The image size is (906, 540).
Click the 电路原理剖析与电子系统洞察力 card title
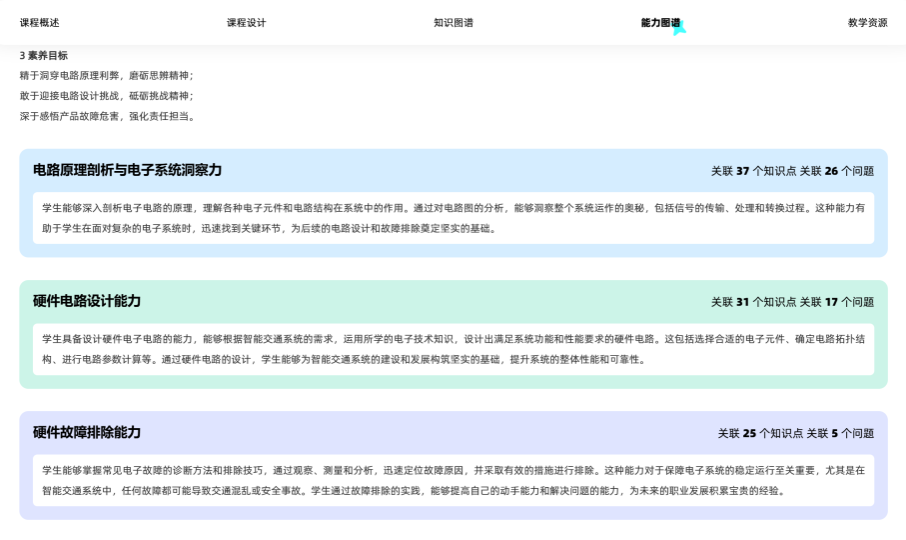127,170
